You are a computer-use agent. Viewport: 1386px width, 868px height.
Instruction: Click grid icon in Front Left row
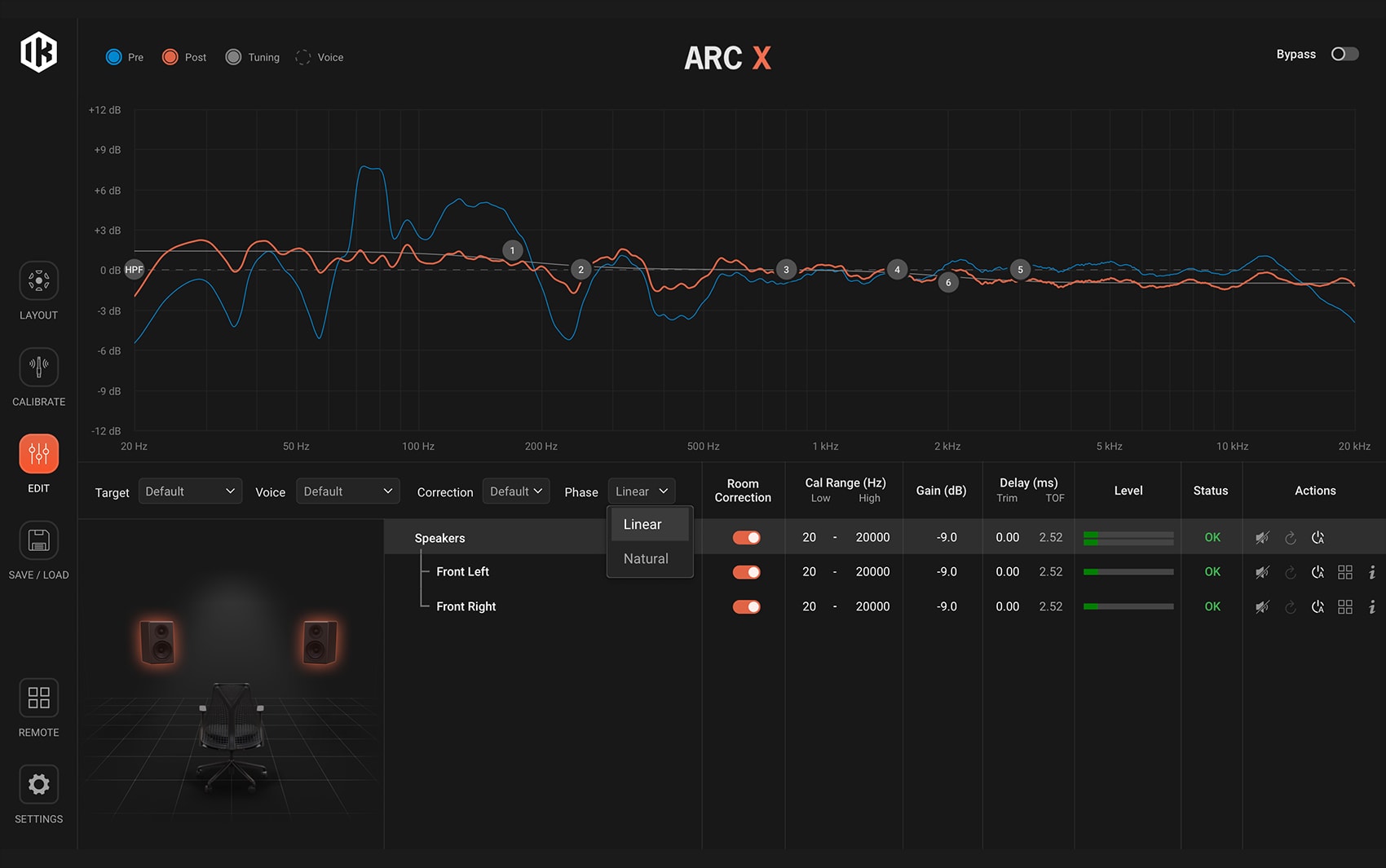[1345, 572]
